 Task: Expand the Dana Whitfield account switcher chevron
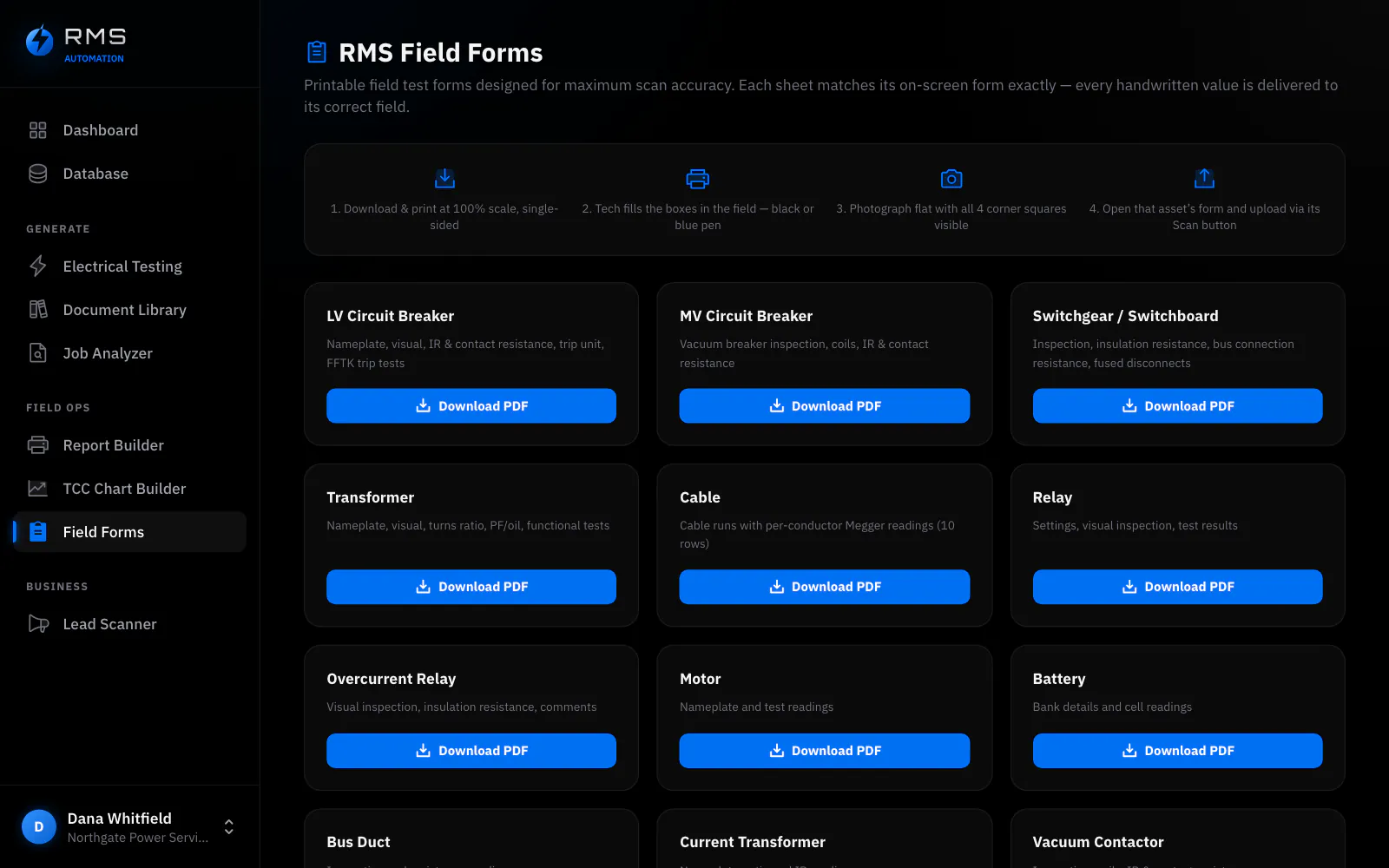(x=229, y=827)
